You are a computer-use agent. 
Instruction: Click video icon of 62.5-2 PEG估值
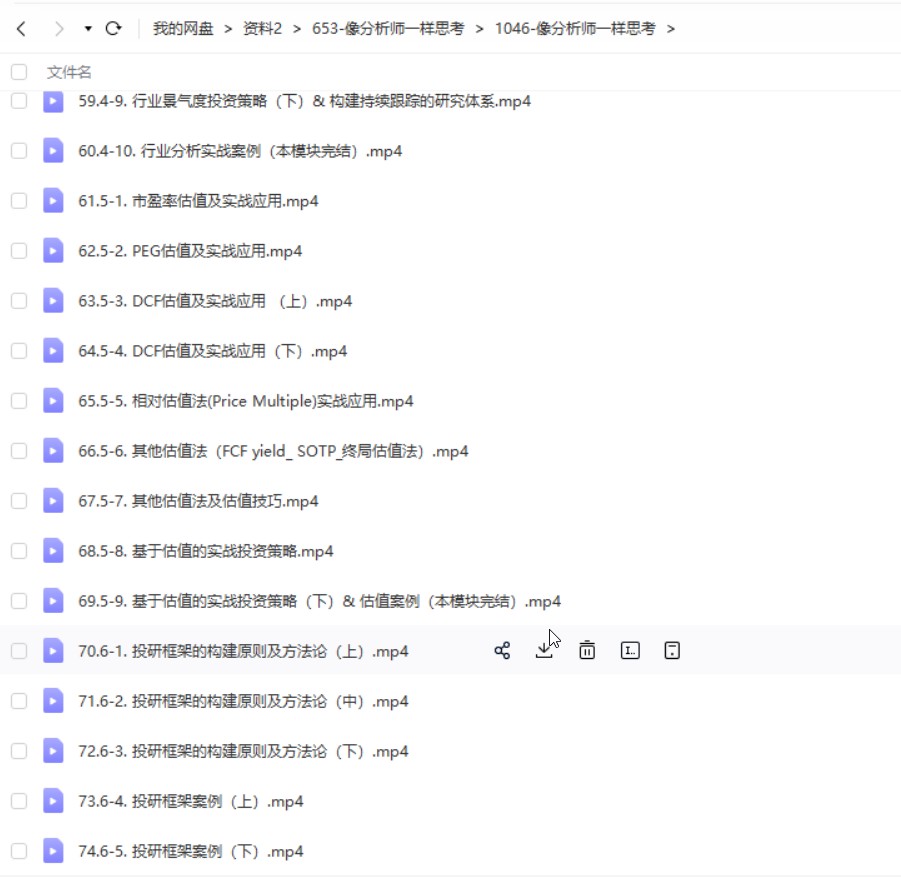point(53,251)
